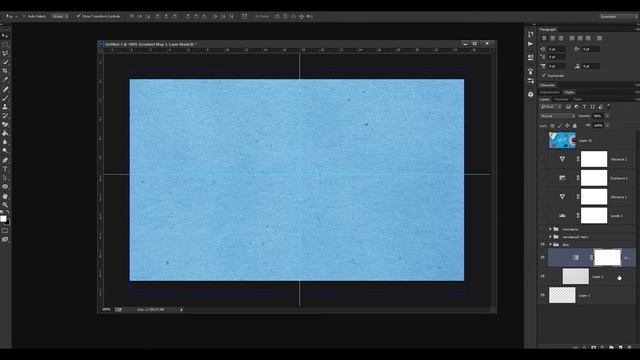Select the Exposure 1 layer mask thumbnail

pos(594,178)
